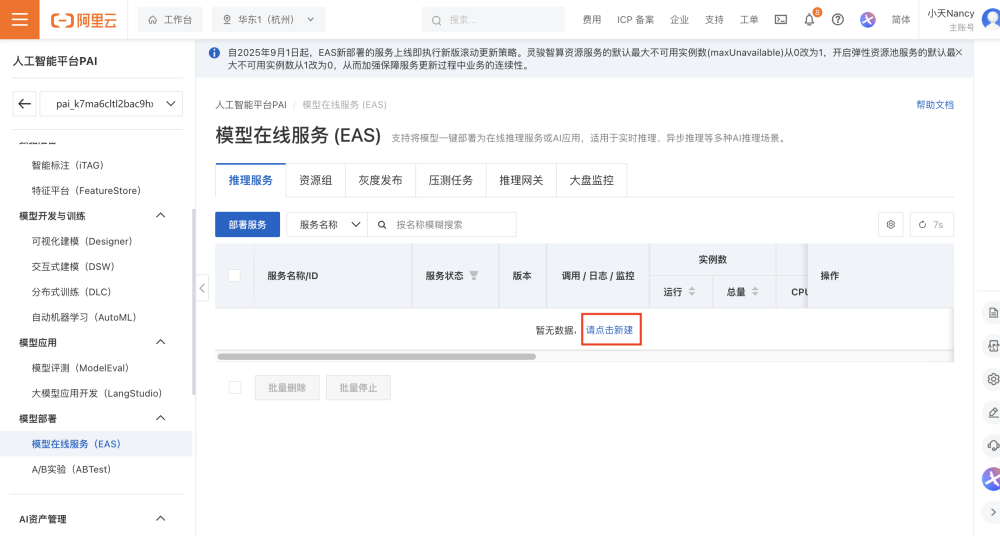
Task: Click the 批量停止 button
Action: pos(358,387)
